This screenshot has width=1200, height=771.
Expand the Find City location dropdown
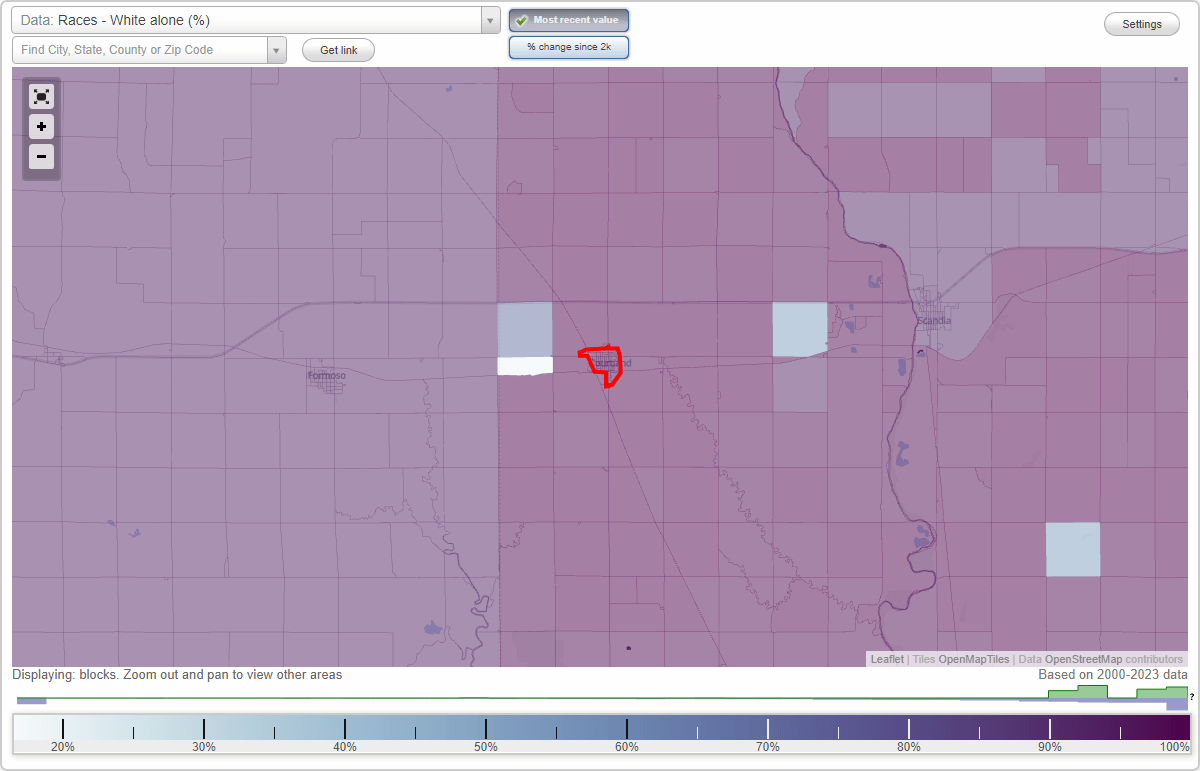[x=277, y=49]
